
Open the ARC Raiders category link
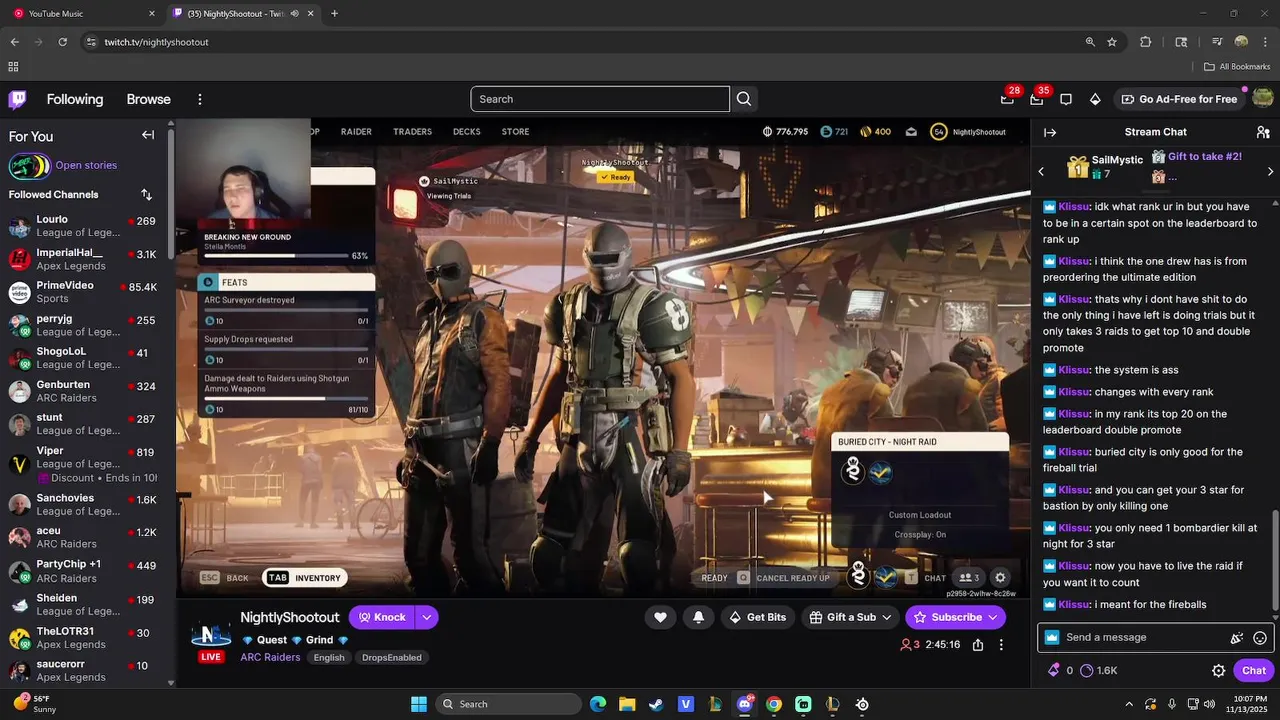(269, 657)
